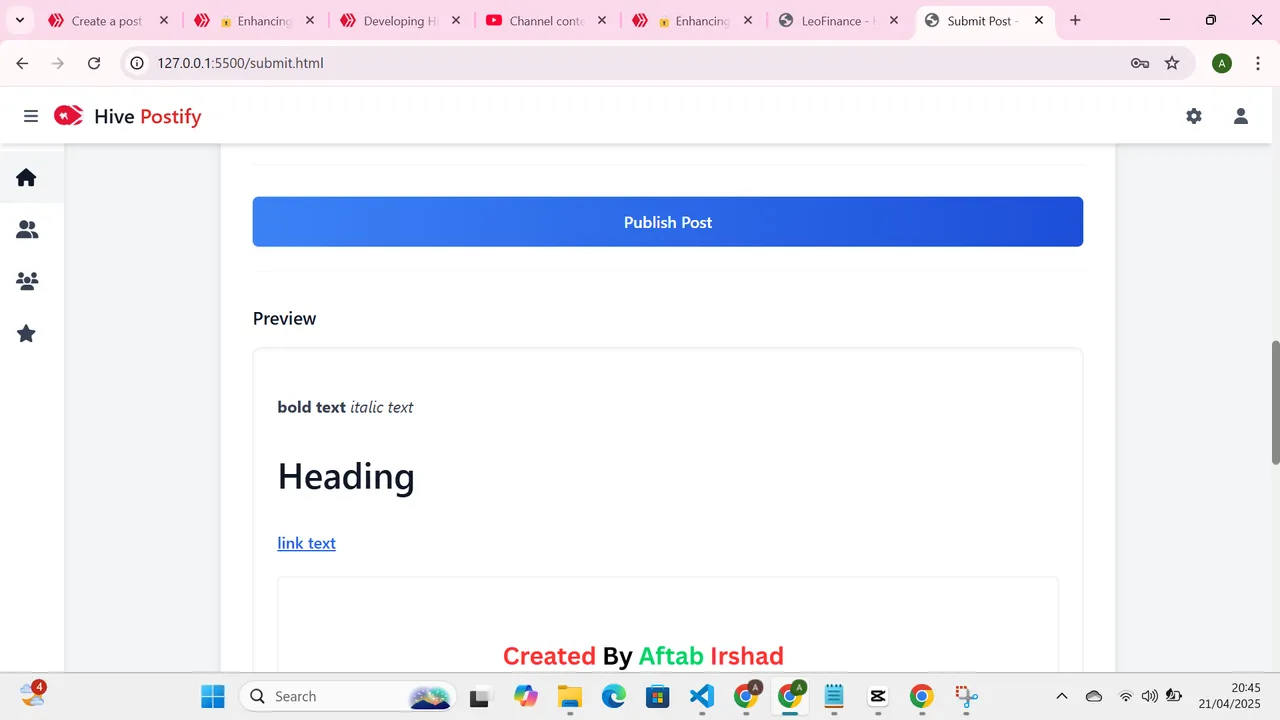
Task: Switch to the 'Developing H' tab
Action: click(401, 20)
